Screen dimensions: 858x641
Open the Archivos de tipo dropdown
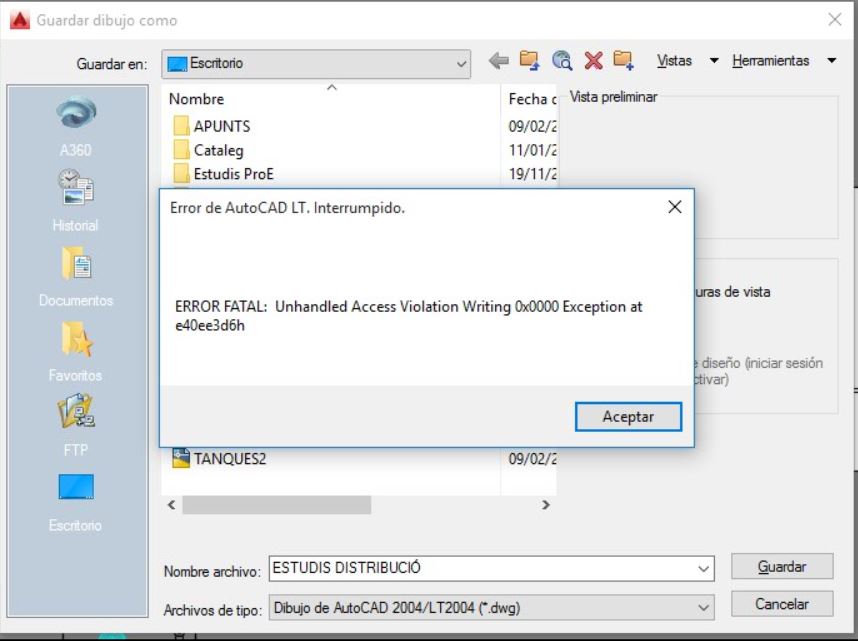pyautogui.click(x=491, y=608)
